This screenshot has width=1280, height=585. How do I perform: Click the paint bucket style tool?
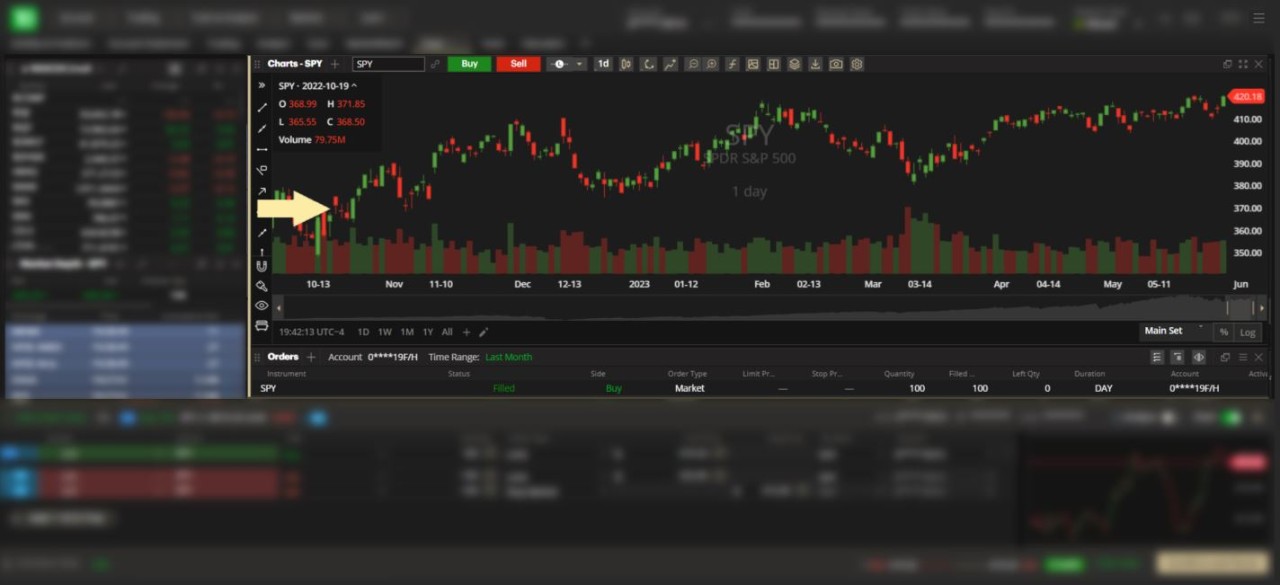coord(262,286)
